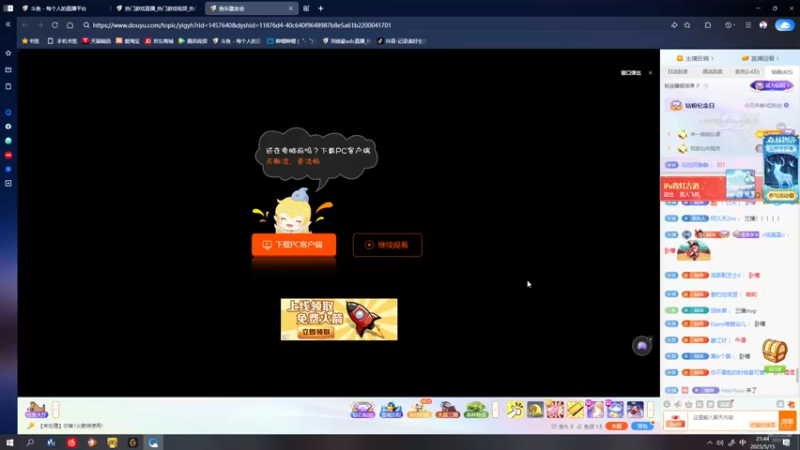Open a new browser tab
This screenshot has height=450, width=800.
(x=320, y=8)
